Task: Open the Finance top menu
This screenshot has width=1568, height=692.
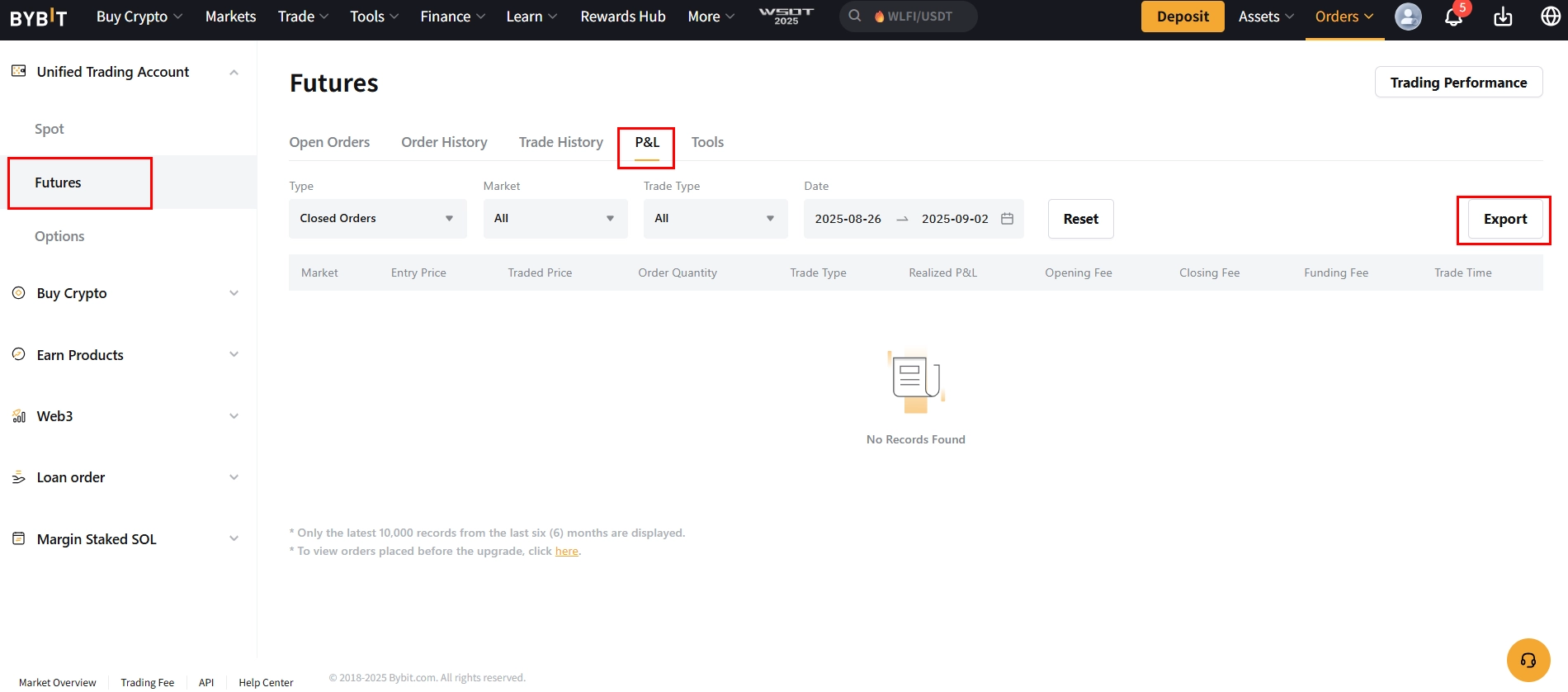Action: tap(452, 17)
